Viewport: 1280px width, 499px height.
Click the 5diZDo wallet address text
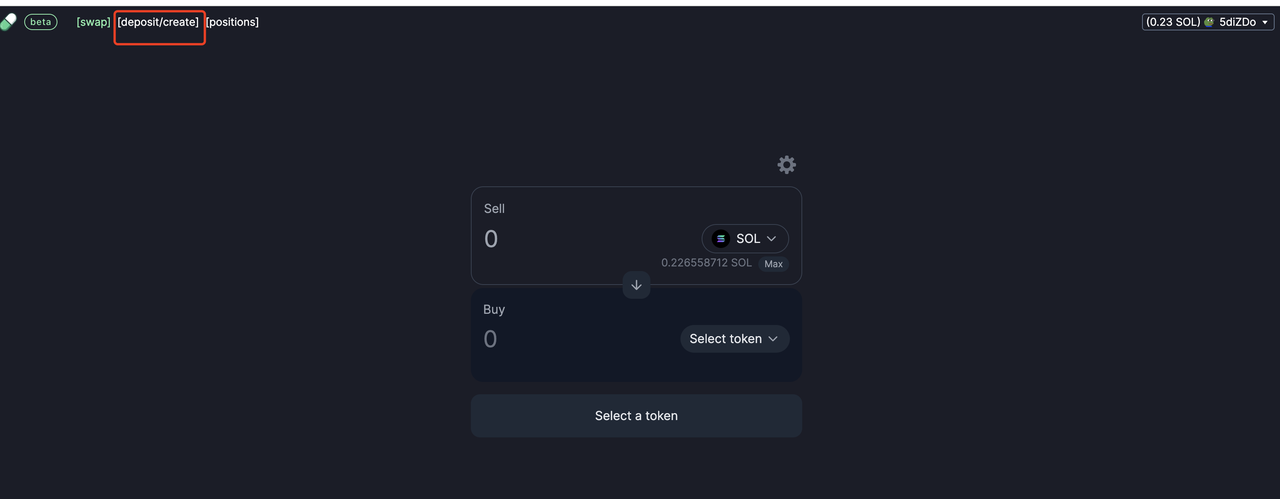pyautogui.click(x=1238, y=22)
